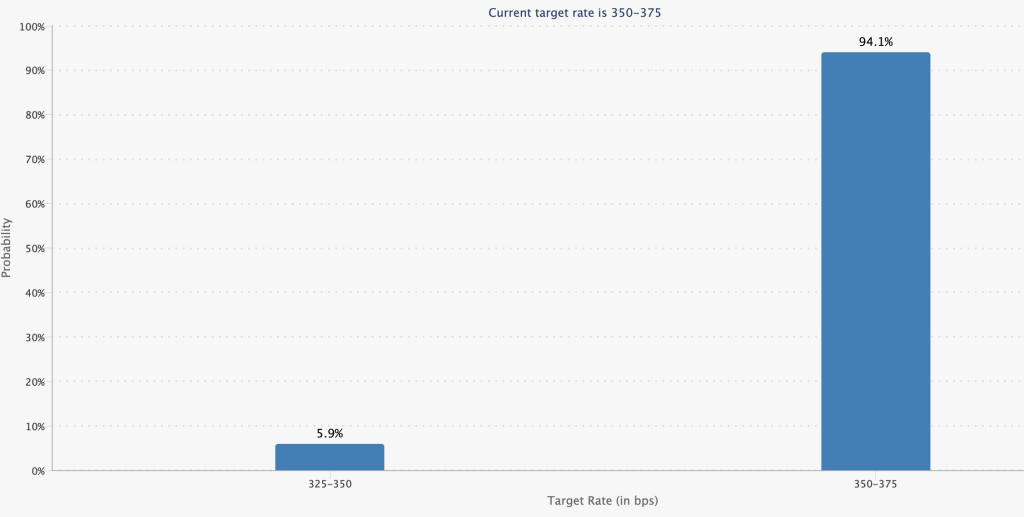Click the 100% y-axis tick label

tap(32, 26)
